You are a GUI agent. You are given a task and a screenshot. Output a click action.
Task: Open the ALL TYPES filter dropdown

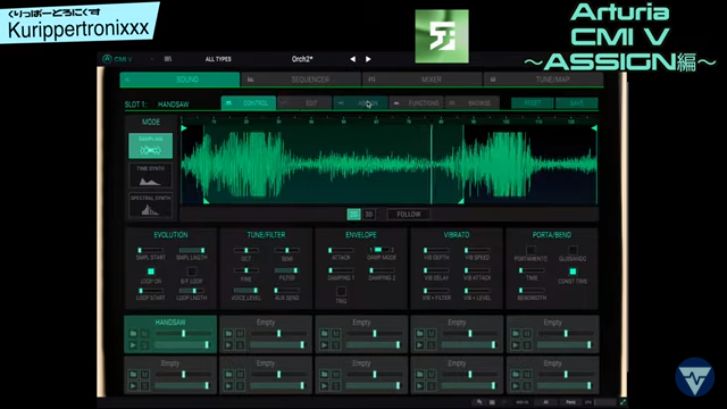(x=218, y=59)
